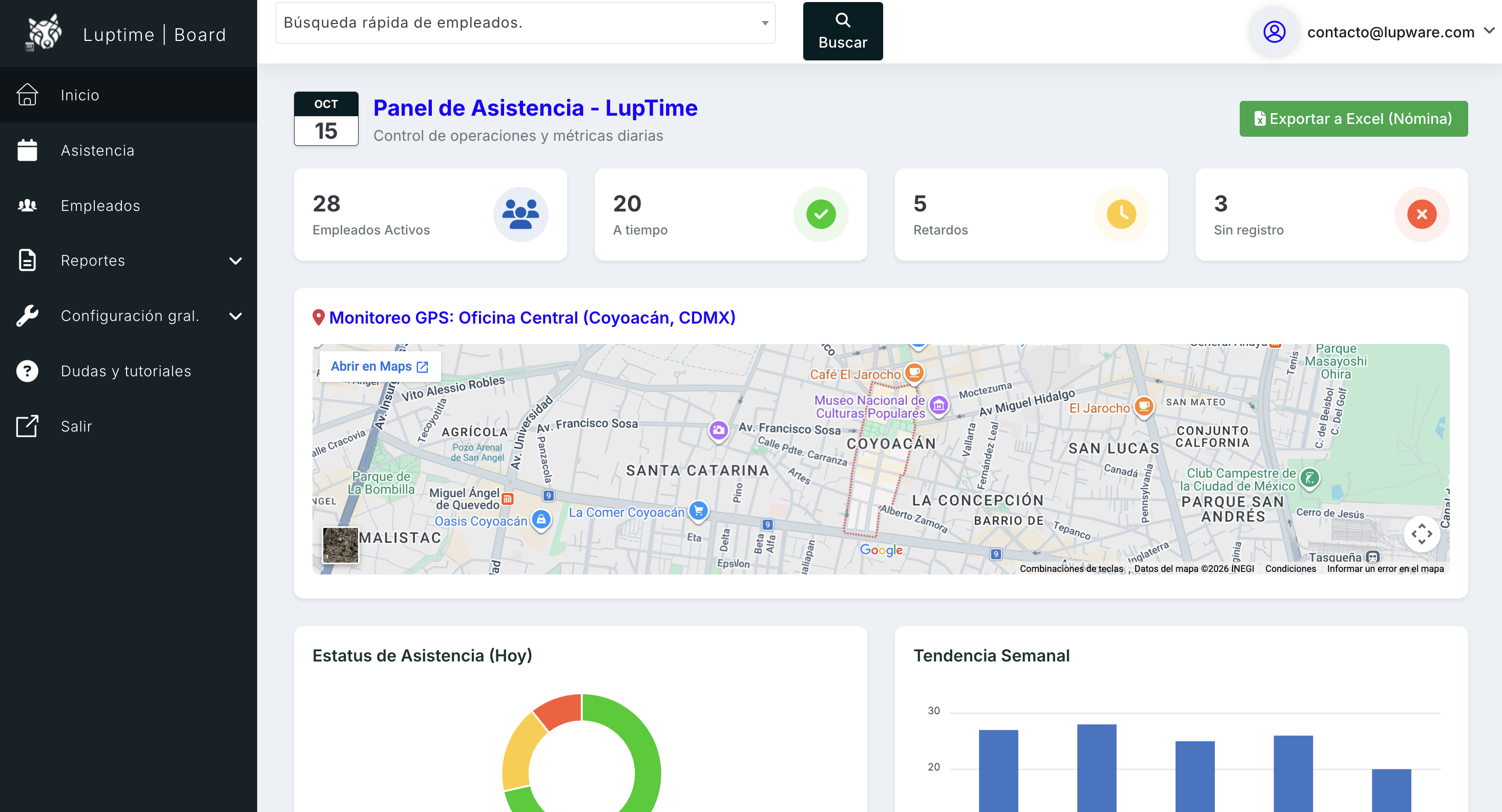This screenshot has width=1502, height=812.
Task: Focus the Búsqueda rápida de empleados field
Action: click(x=525, y=23)
